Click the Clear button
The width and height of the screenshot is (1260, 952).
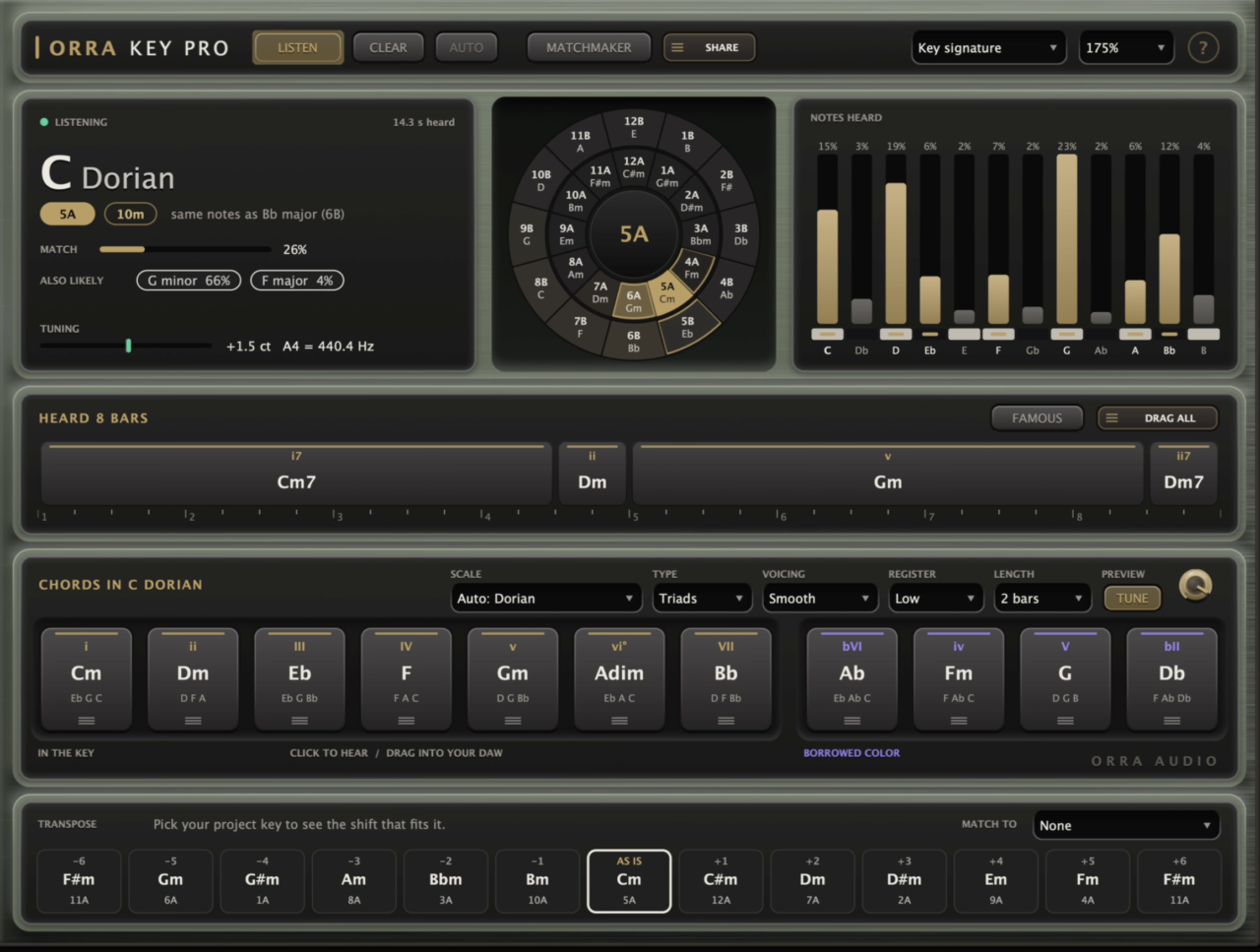(x=388, y=47)
